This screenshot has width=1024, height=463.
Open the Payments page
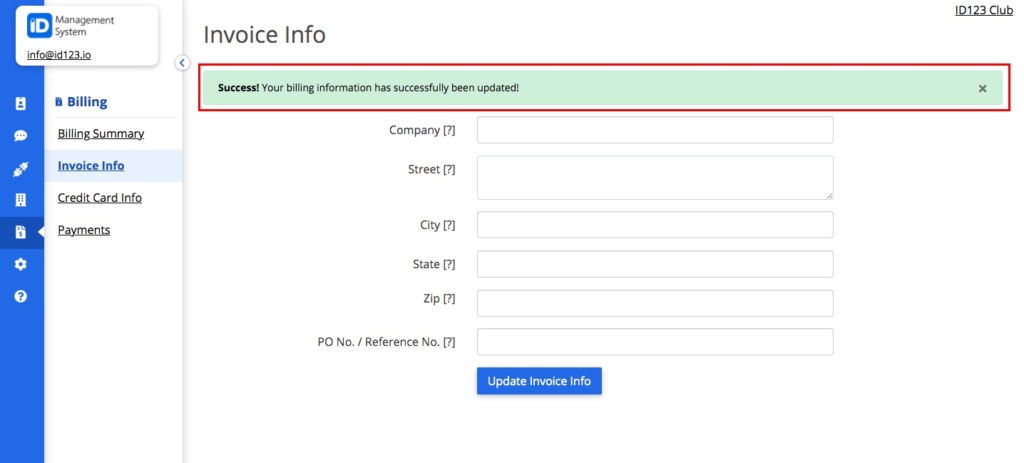pyautogui.click(x=84, y=230)
